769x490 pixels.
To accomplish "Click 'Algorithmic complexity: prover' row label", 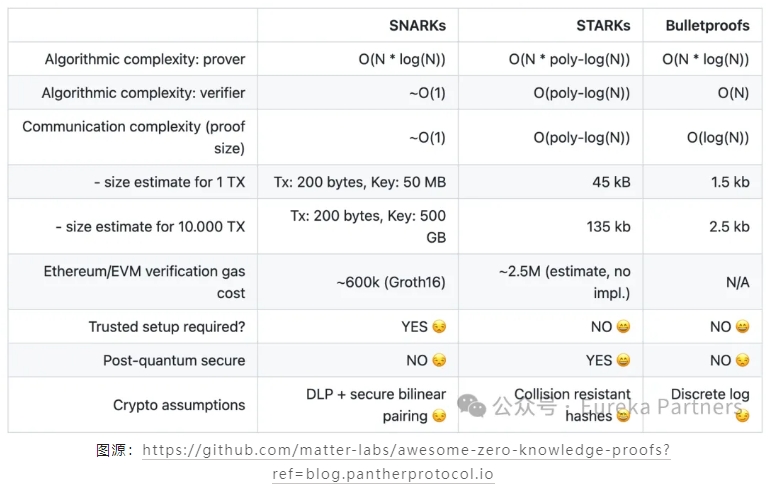I will [145, 59].
